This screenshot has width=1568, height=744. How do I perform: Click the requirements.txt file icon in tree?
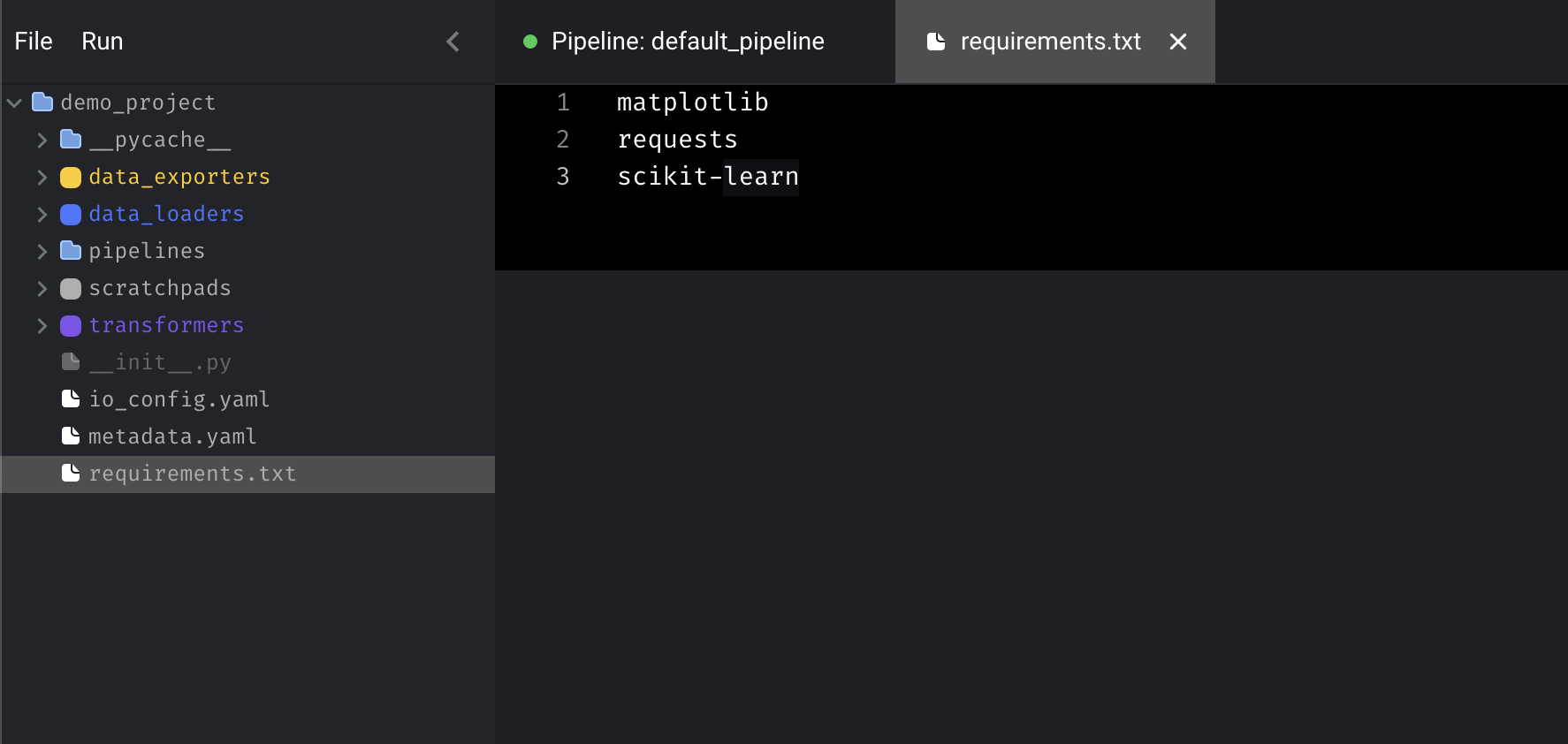pos(71,473)
